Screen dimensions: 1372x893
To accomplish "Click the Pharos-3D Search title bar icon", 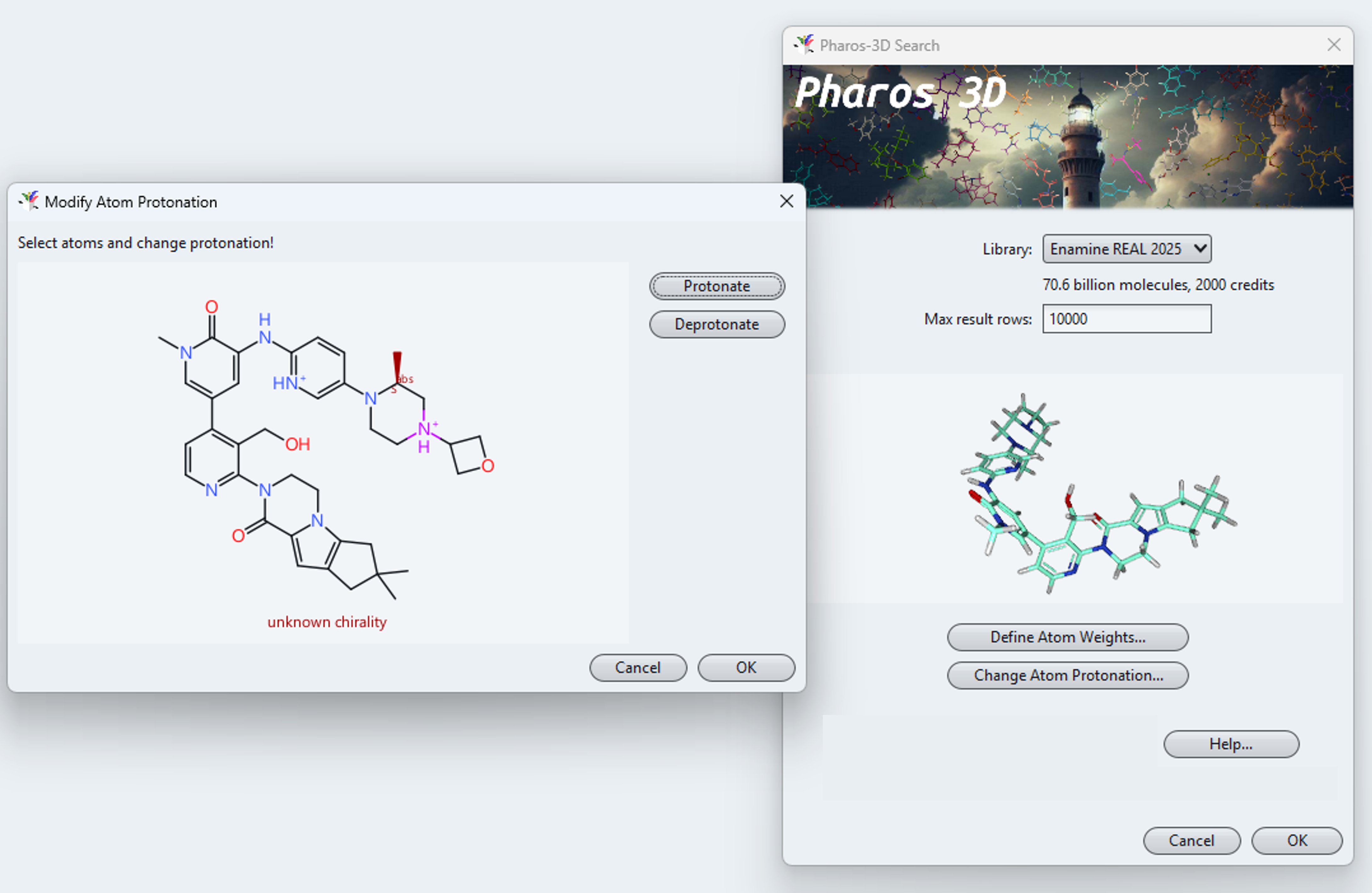I will [804, 44].
